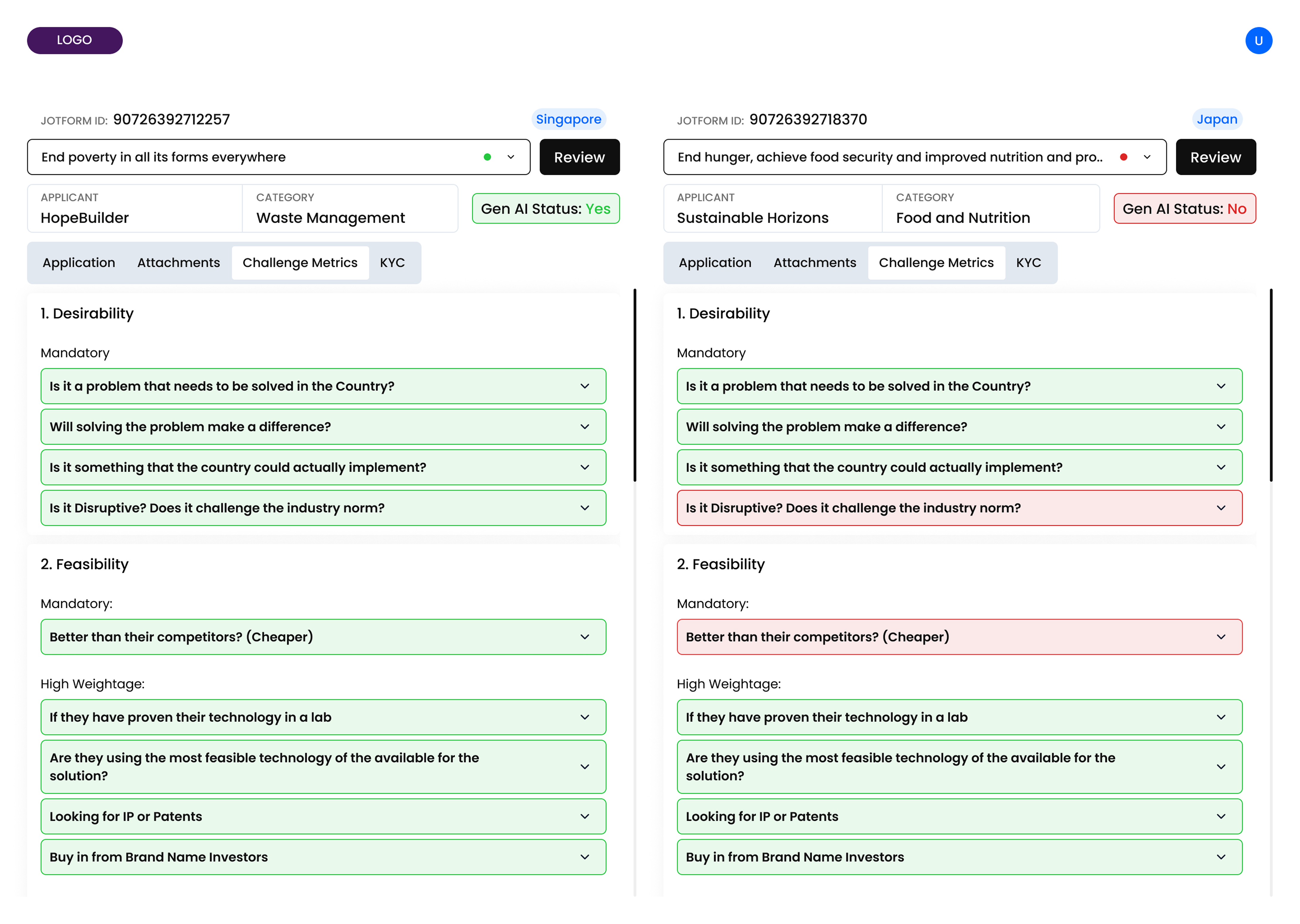This screenshot has width=1300, height=924.
Task: Expand HopeBuilder's 'proven technology in a lab' item
Action: click(x=323, y=718)
